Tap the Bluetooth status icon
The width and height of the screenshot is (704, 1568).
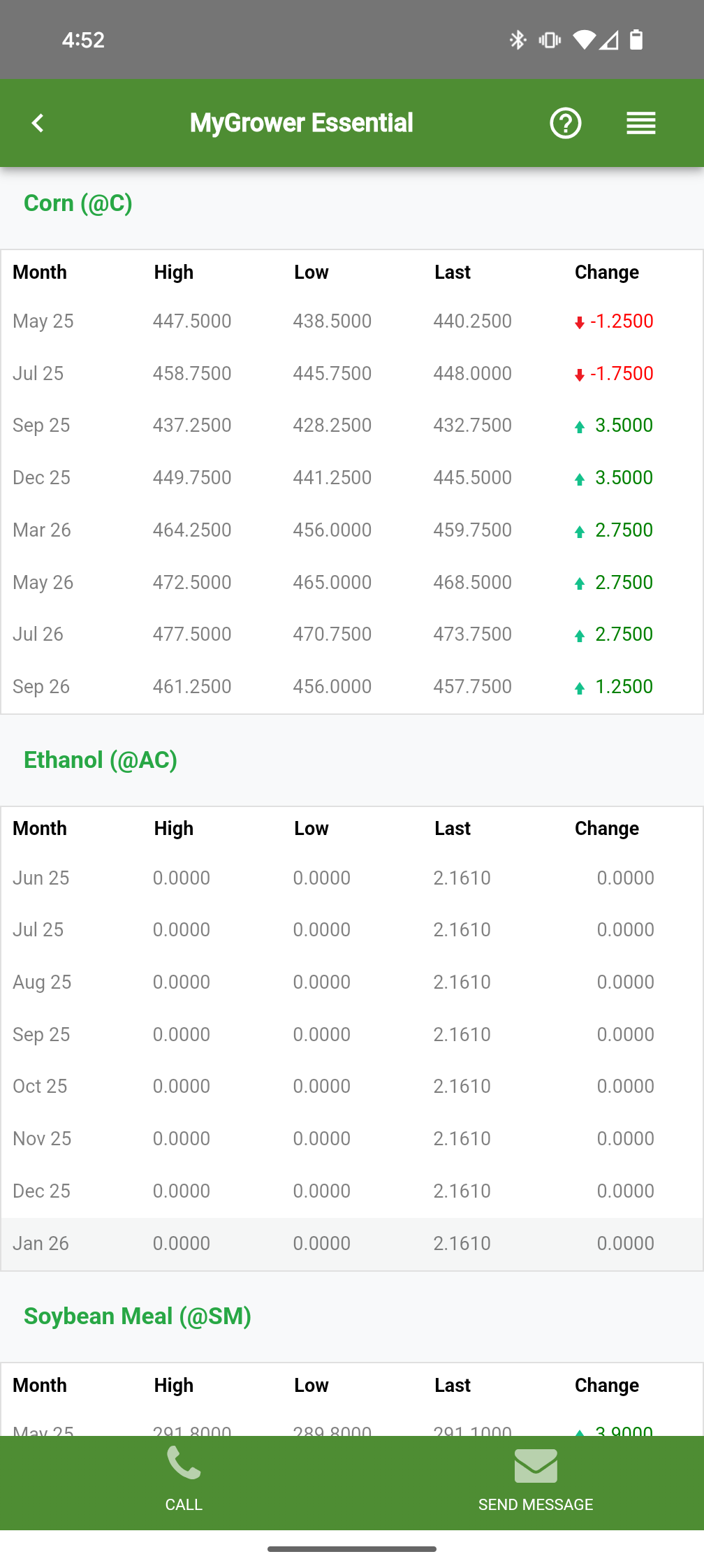[518, 40]
